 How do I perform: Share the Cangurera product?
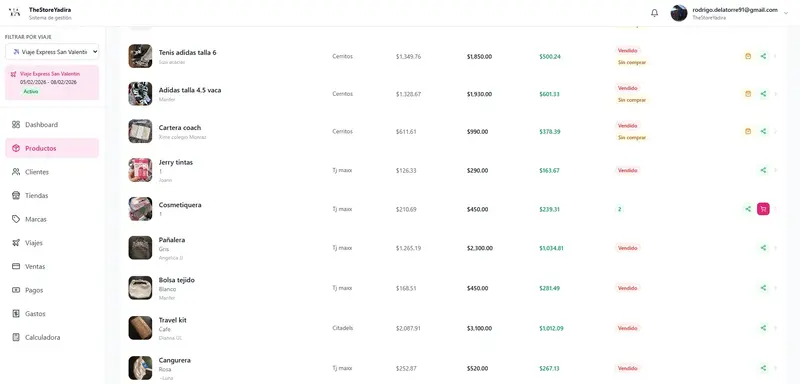click(x=763, y=368)
